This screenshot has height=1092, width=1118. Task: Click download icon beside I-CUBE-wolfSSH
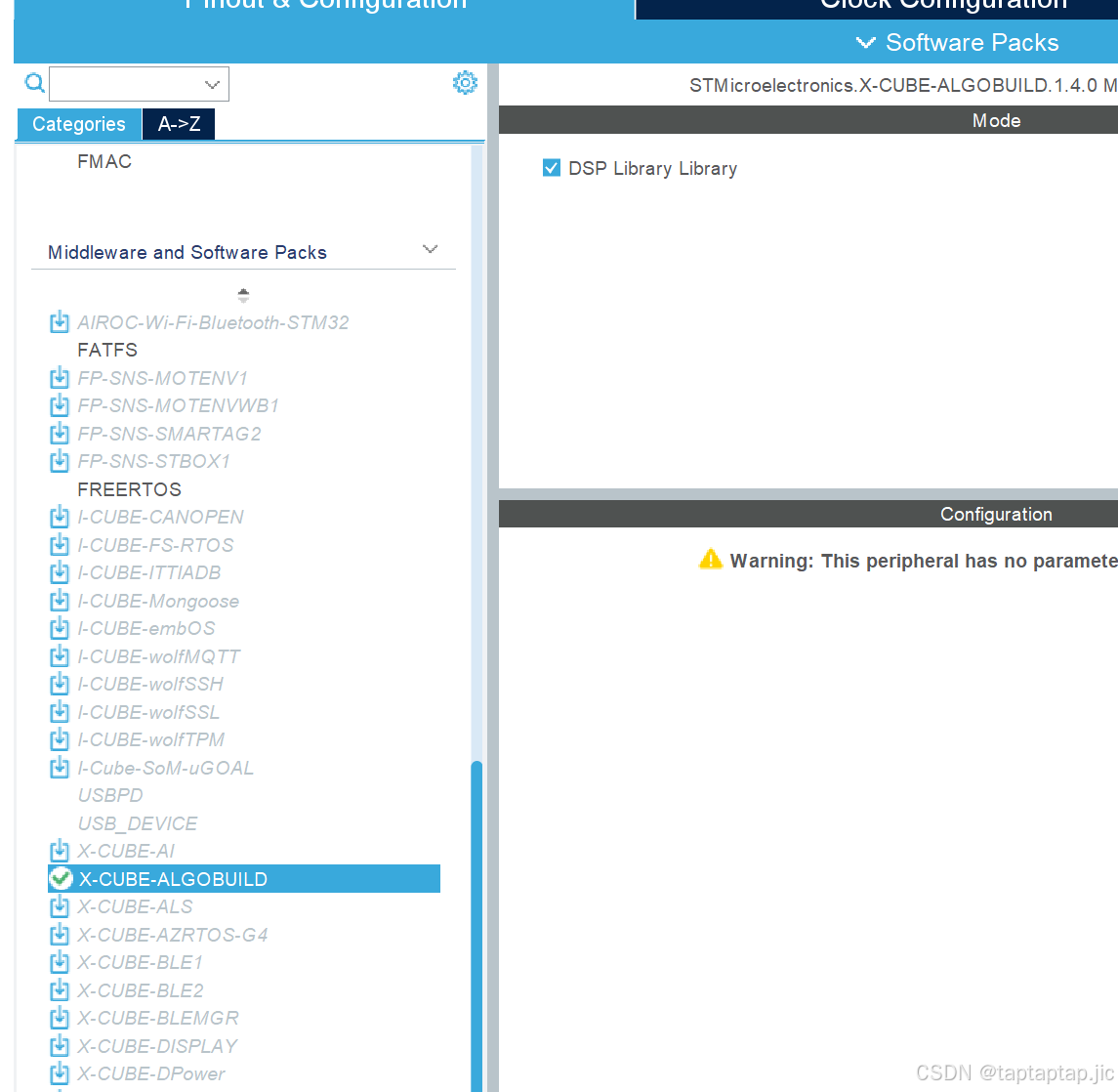coord(60,684)
